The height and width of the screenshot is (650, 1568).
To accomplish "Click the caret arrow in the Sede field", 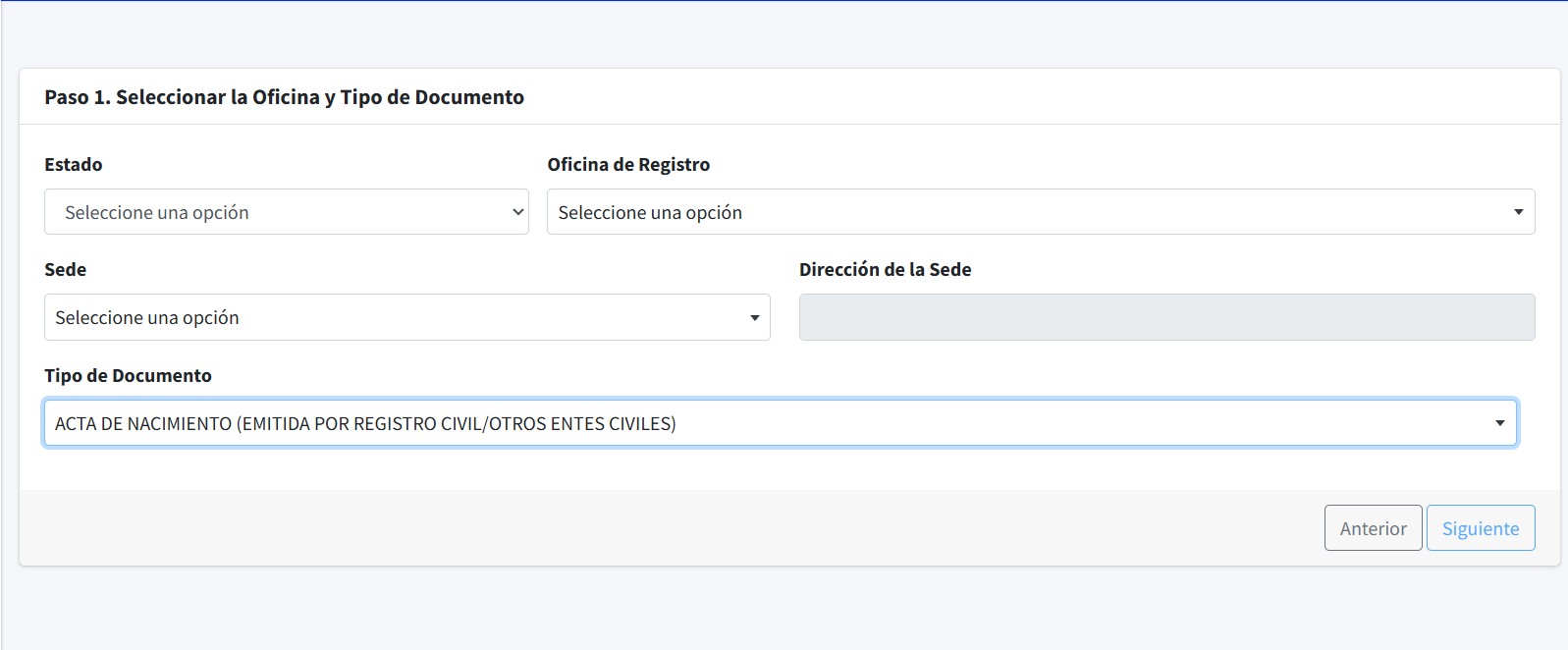I will coord(754,318).
